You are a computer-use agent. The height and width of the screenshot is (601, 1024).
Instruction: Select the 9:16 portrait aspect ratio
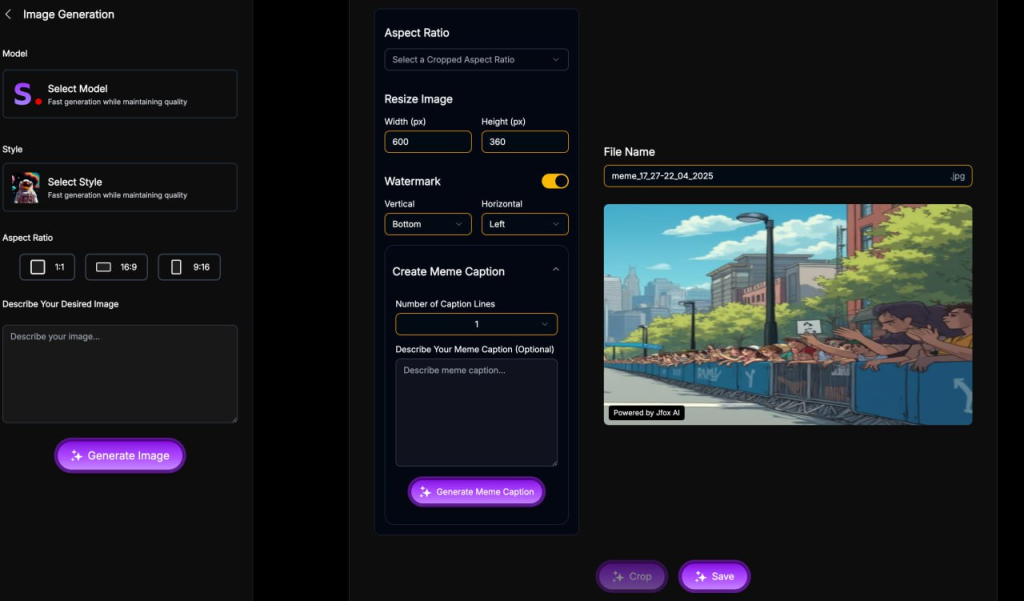189,267
